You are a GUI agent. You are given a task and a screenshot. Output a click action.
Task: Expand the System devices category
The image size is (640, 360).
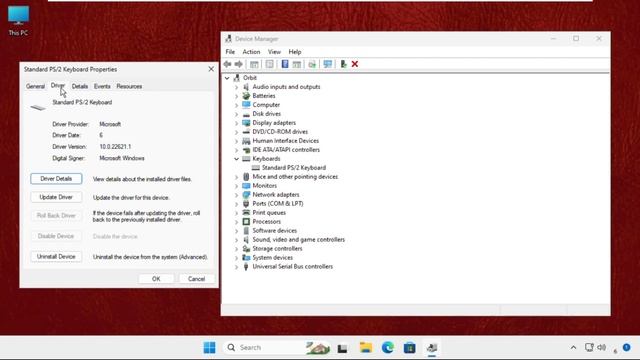pyautogui.click(x=236, y=258)
